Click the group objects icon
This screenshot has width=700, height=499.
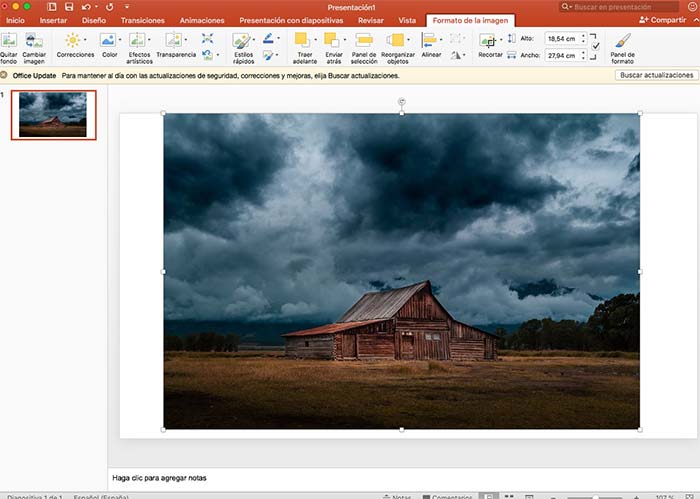456,38
